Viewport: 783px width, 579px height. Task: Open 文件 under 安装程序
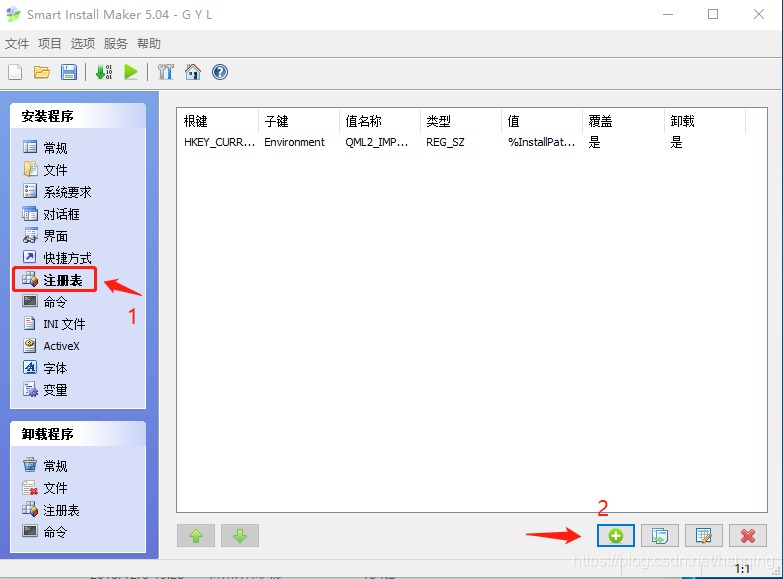pos(45,170)
